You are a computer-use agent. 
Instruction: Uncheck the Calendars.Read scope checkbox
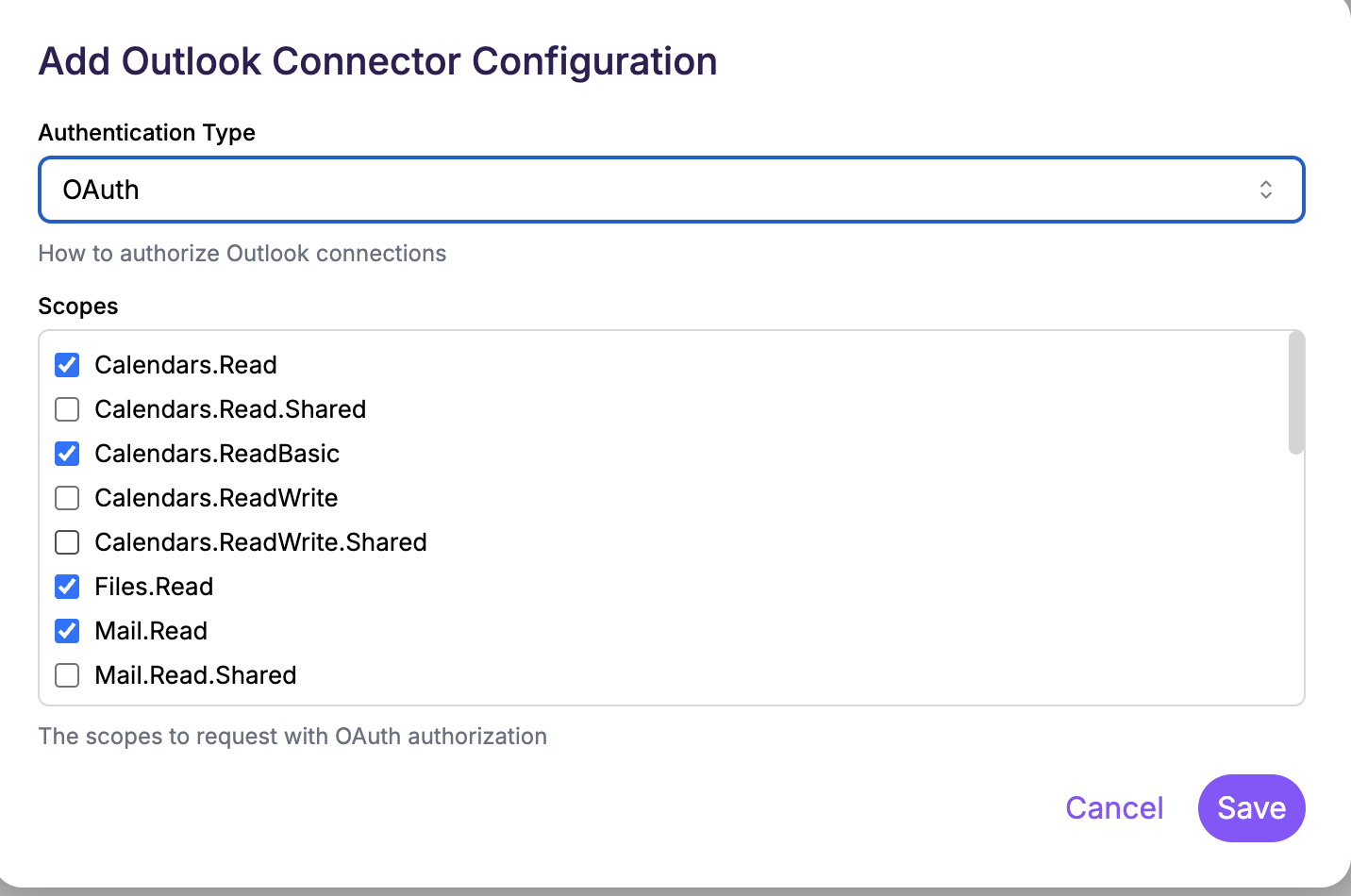(67, 365)
